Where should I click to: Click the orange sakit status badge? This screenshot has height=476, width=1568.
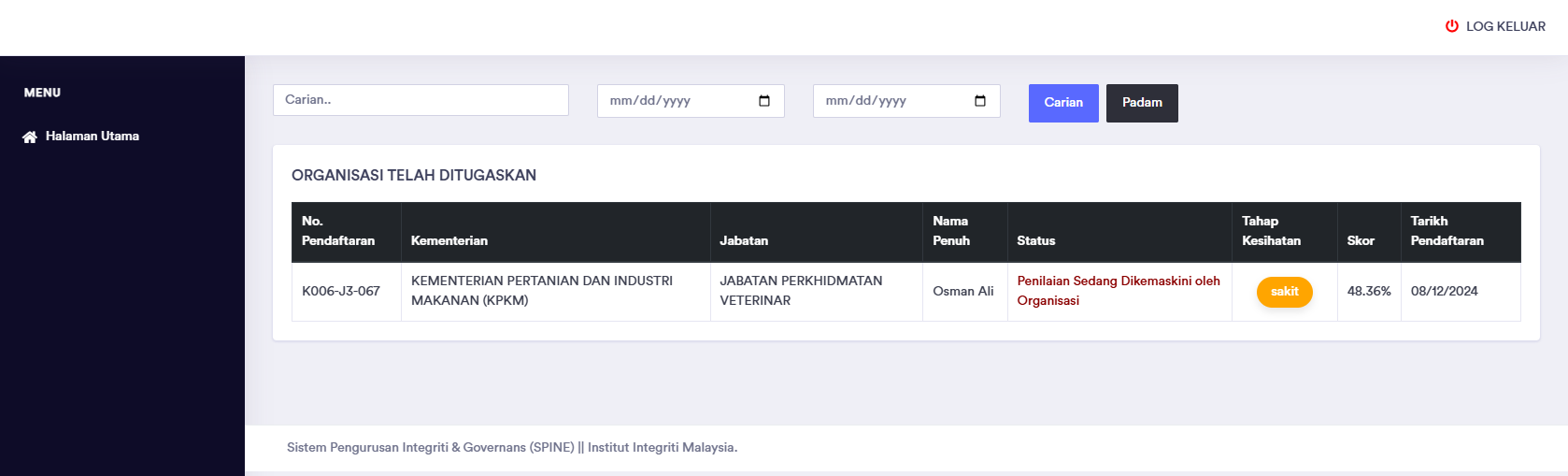(1284, 292)
